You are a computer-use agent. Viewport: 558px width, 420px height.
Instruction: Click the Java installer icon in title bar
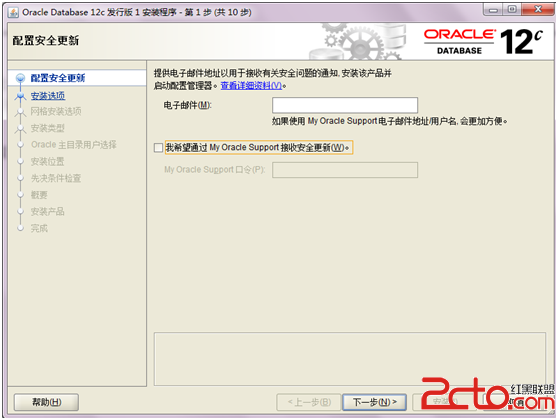pyautogui.click(x=13, y=12)
